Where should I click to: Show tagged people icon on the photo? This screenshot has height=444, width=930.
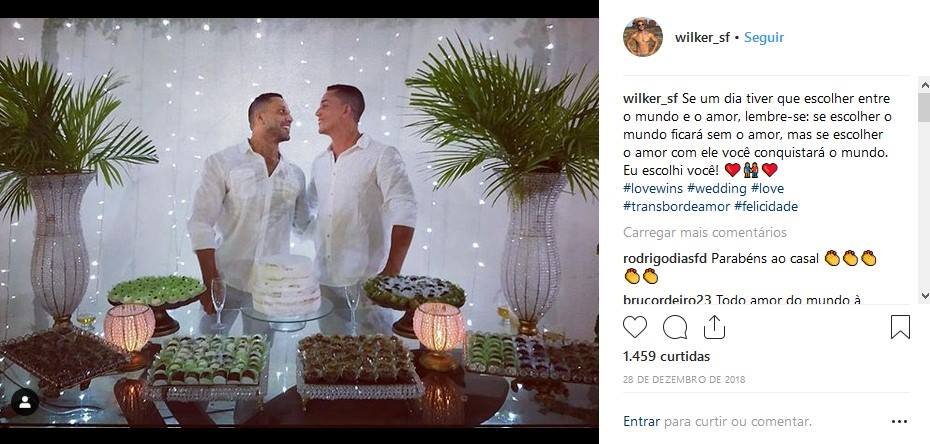coord(25,402)
